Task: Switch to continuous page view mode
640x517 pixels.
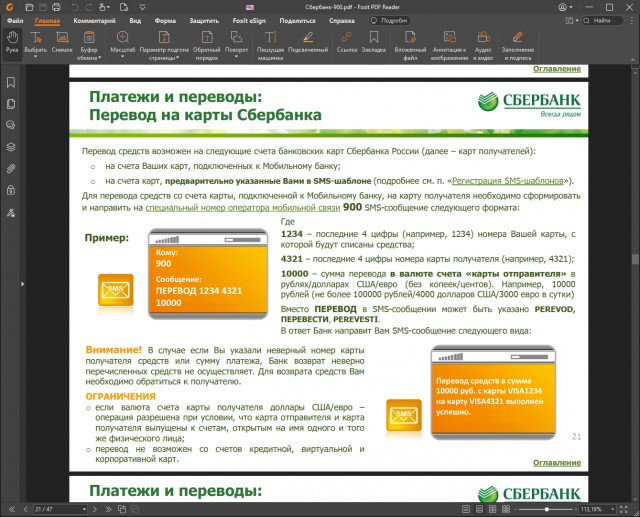Action: [x=480, y=509]
